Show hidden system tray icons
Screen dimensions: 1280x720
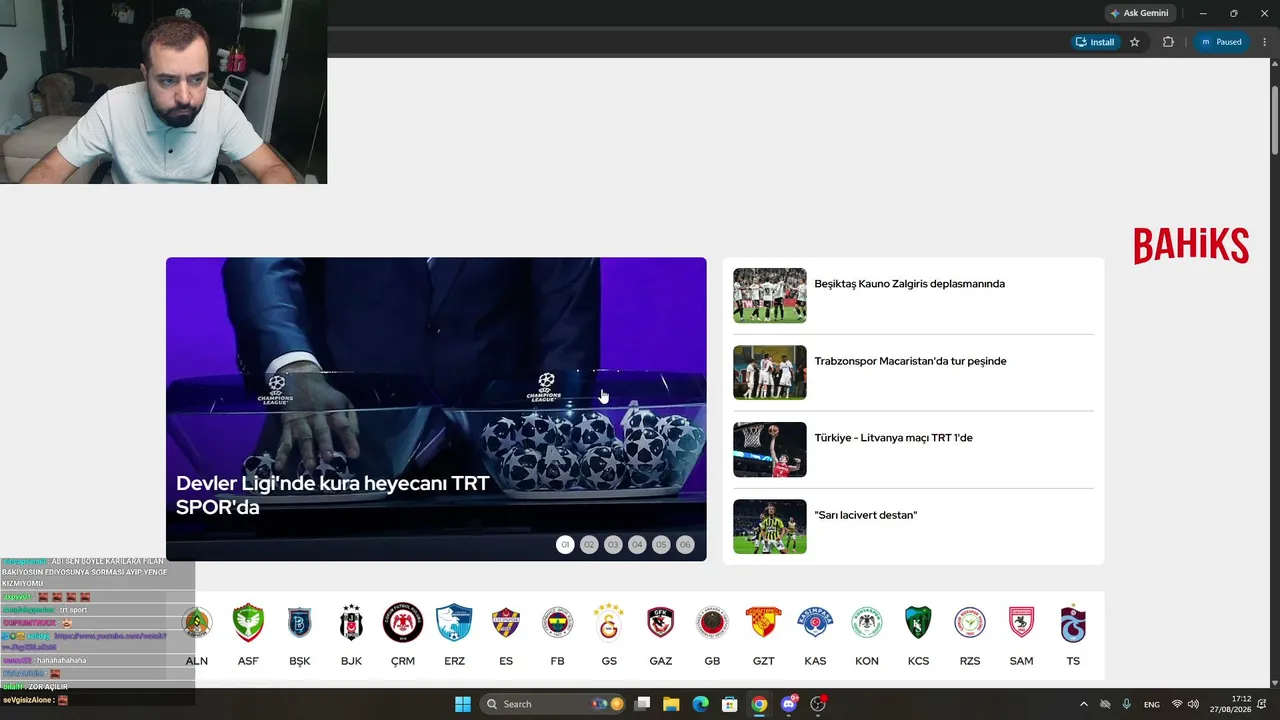coord(1083,704)
